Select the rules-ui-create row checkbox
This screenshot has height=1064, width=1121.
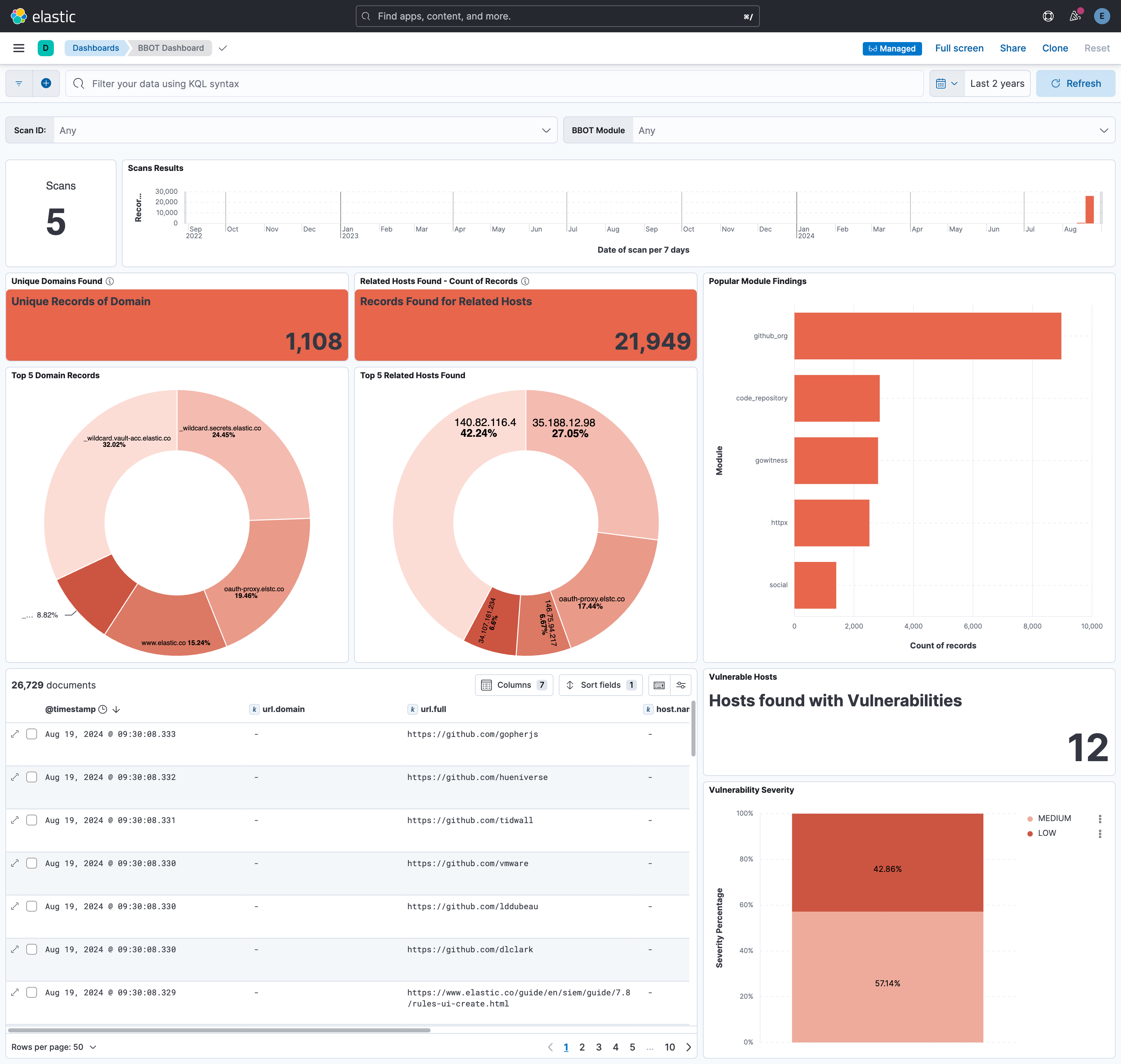(x=32, y=993)
